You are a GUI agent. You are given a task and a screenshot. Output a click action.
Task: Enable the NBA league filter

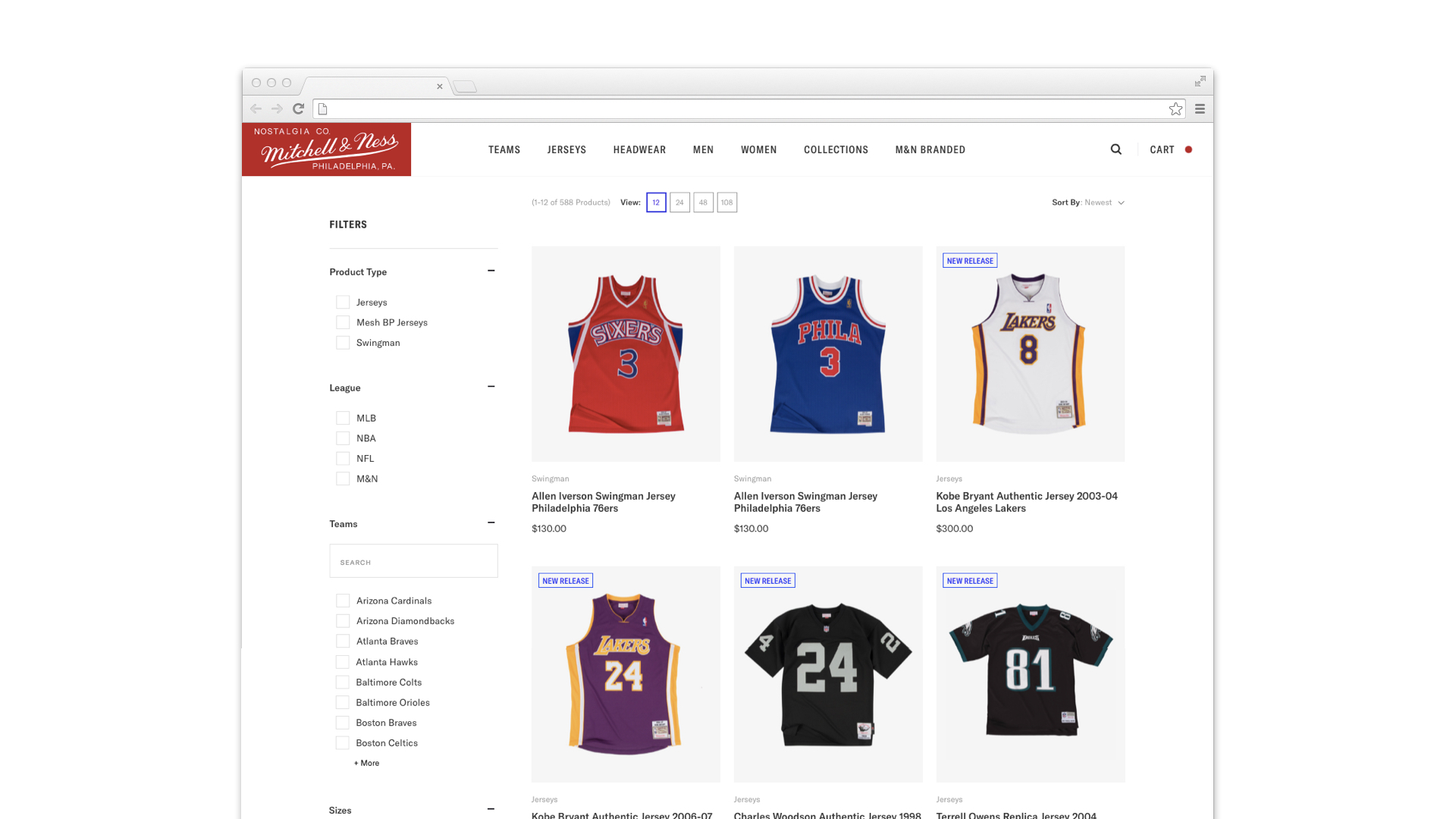click(x=343, y=438)
